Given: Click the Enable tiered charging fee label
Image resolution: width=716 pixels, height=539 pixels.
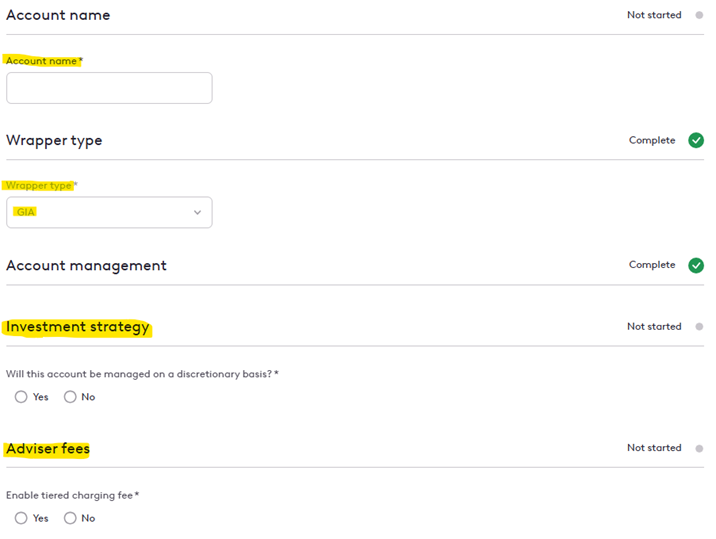Looking at the screenshot, I should click(x=70, y=495).
